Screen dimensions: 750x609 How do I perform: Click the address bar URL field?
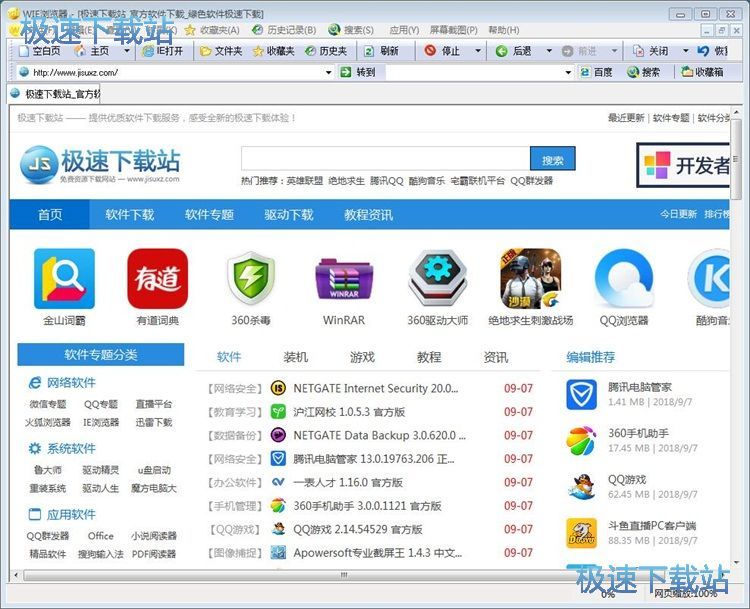coord(177,73)
